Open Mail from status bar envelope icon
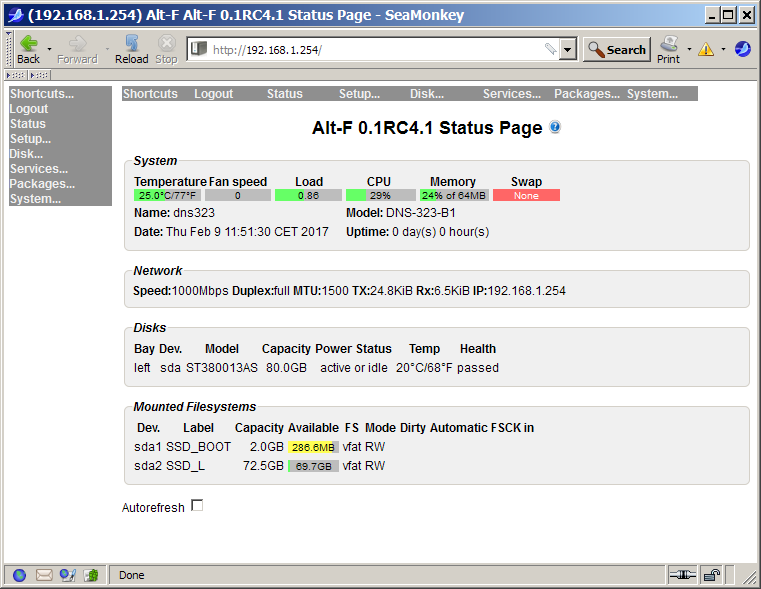The height and width of the screenshot is (589, 761). point(44,575)
